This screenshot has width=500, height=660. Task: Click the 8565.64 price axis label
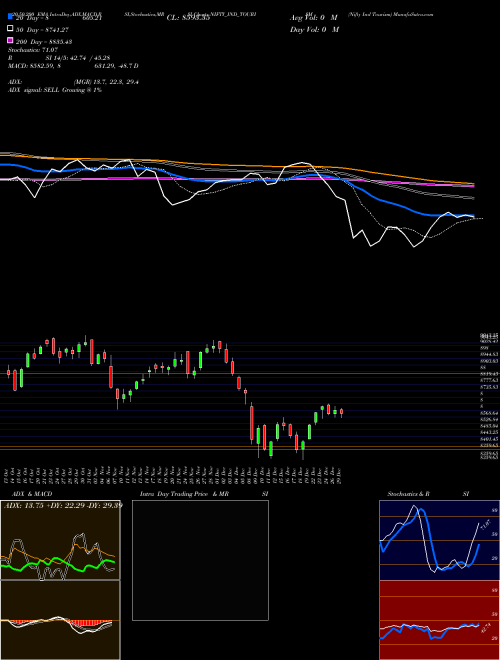pyautogui.click(x=489, y=413)
